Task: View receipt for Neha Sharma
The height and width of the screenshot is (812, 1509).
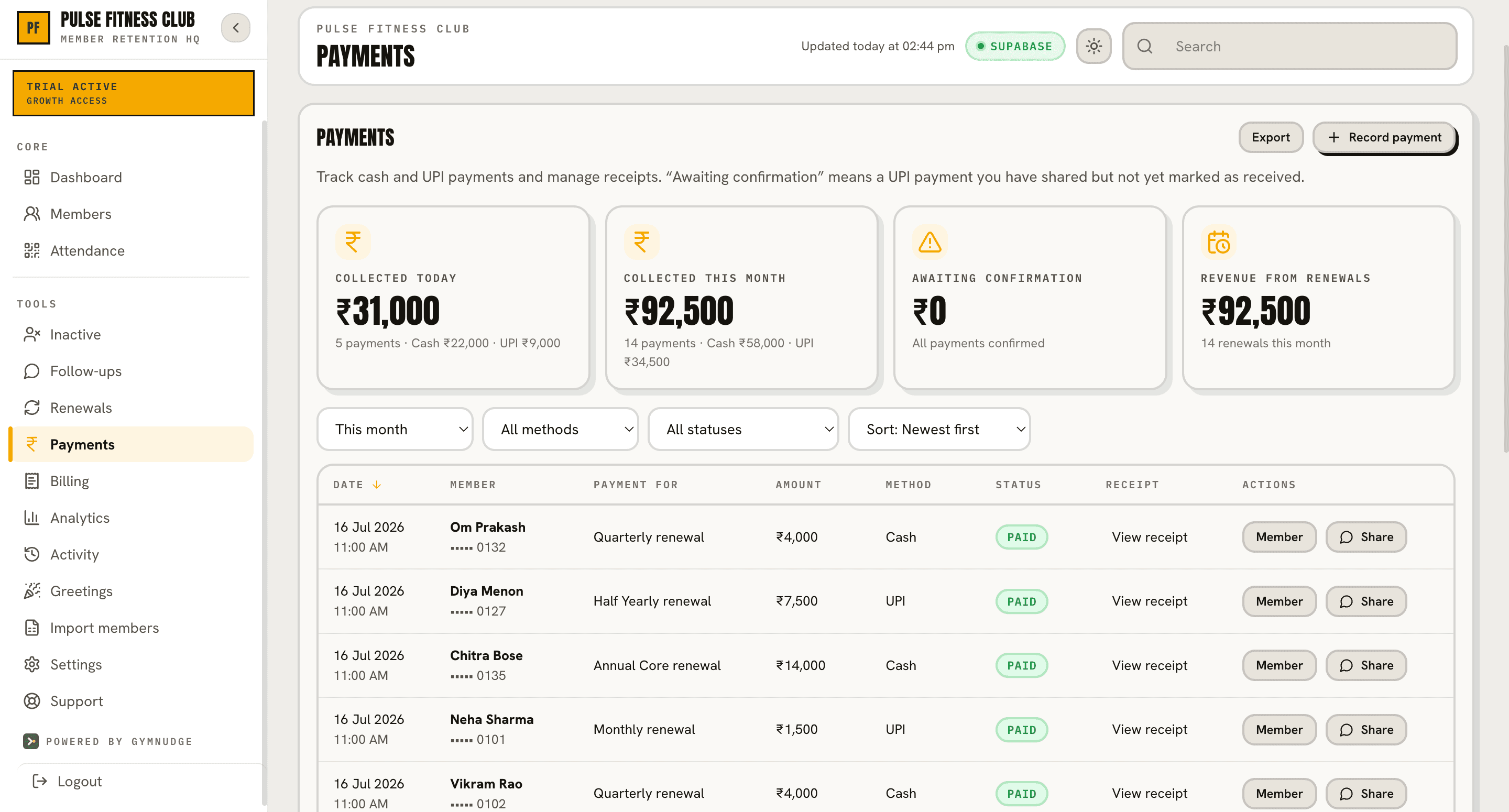Action: point(1150,729)
